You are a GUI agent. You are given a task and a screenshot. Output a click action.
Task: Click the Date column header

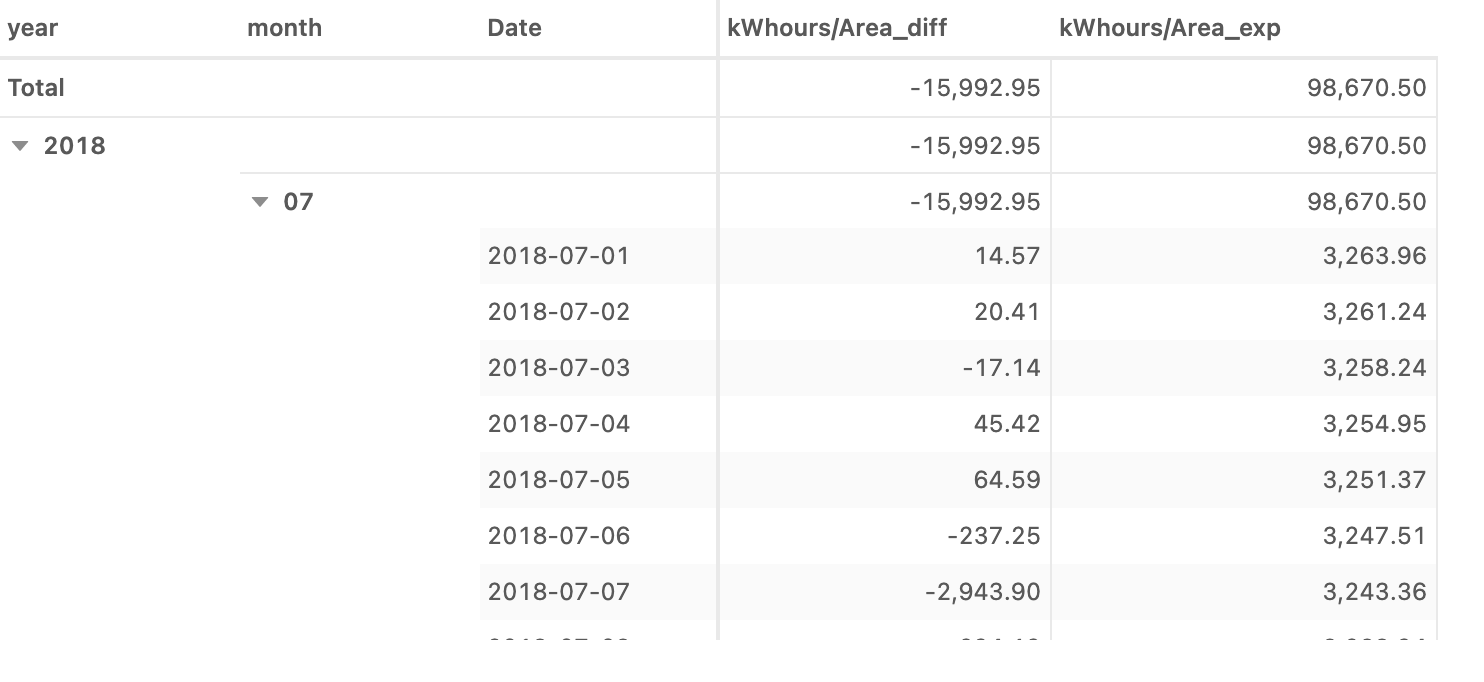pos(515,28)
